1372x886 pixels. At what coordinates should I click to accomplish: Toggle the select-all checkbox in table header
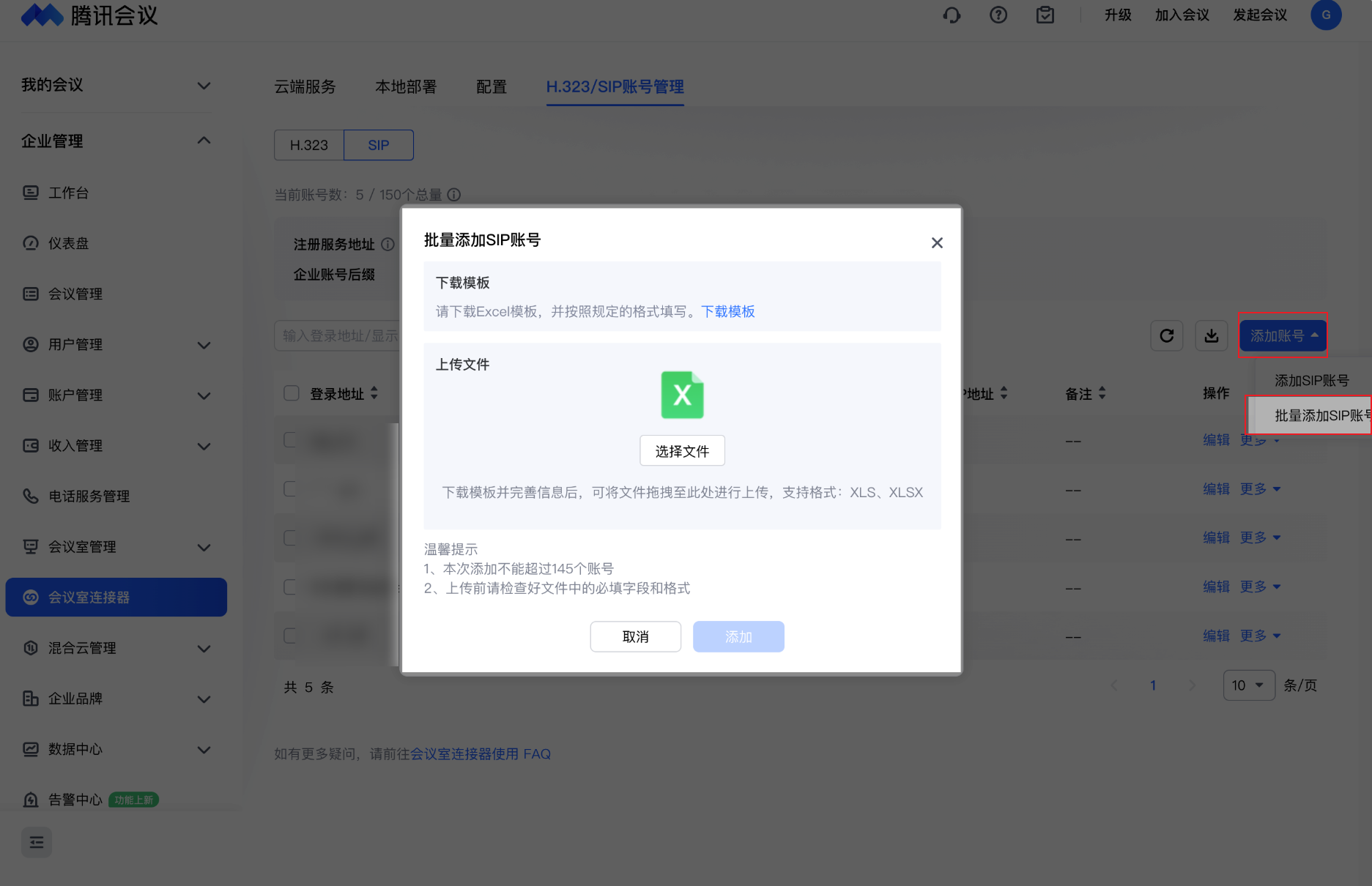292,393
